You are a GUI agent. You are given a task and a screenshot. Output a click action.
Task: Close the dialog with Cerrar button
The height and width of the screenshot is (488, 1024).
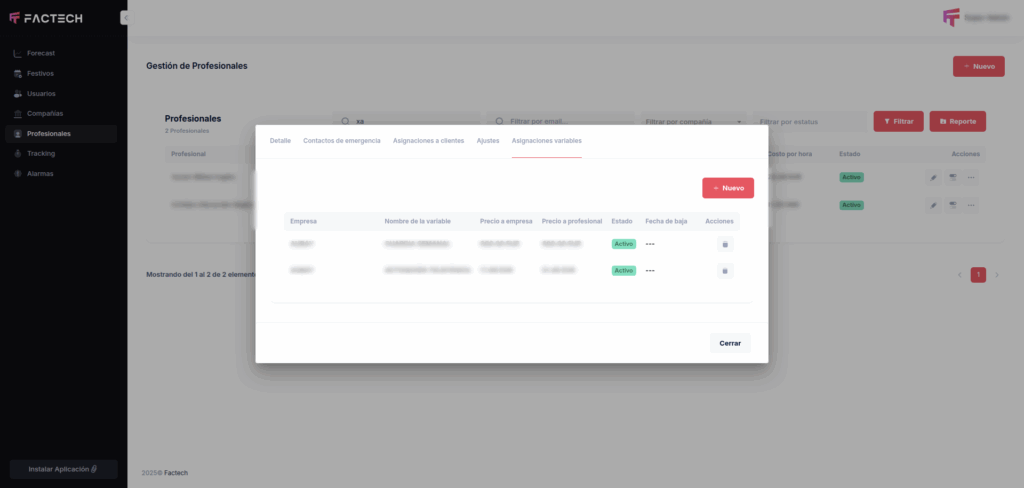point(730,343)
